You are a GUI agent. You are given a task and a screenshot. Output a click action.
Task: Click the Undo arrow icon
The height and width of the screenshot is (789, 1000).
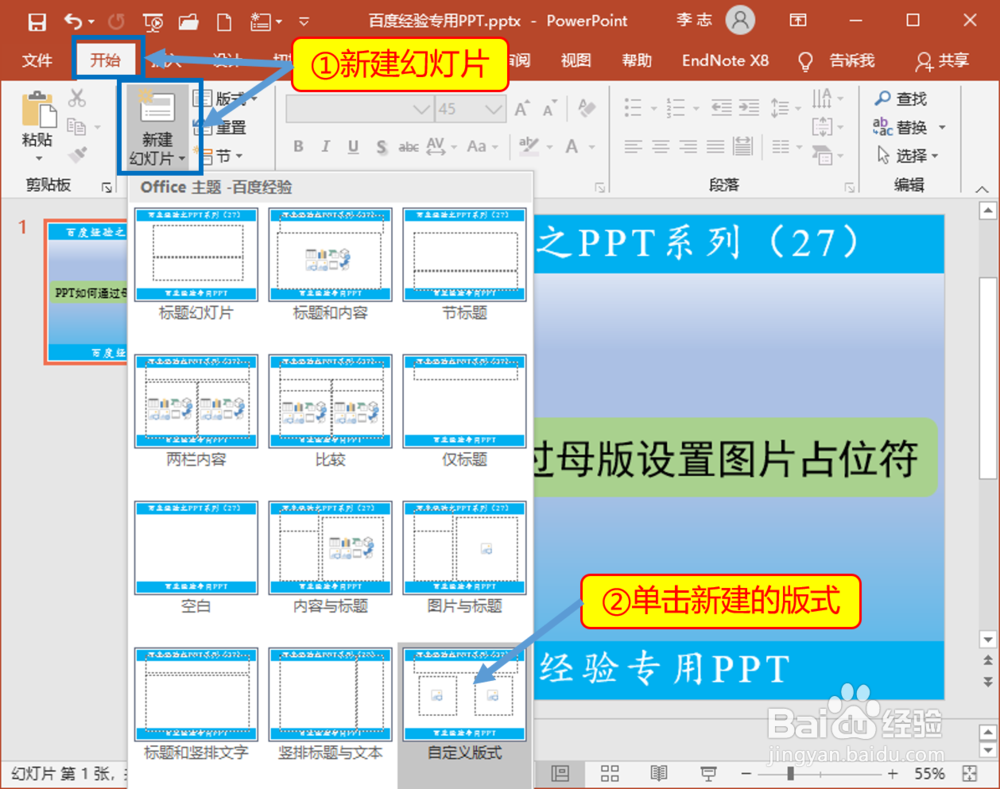(x=73, y=22)
